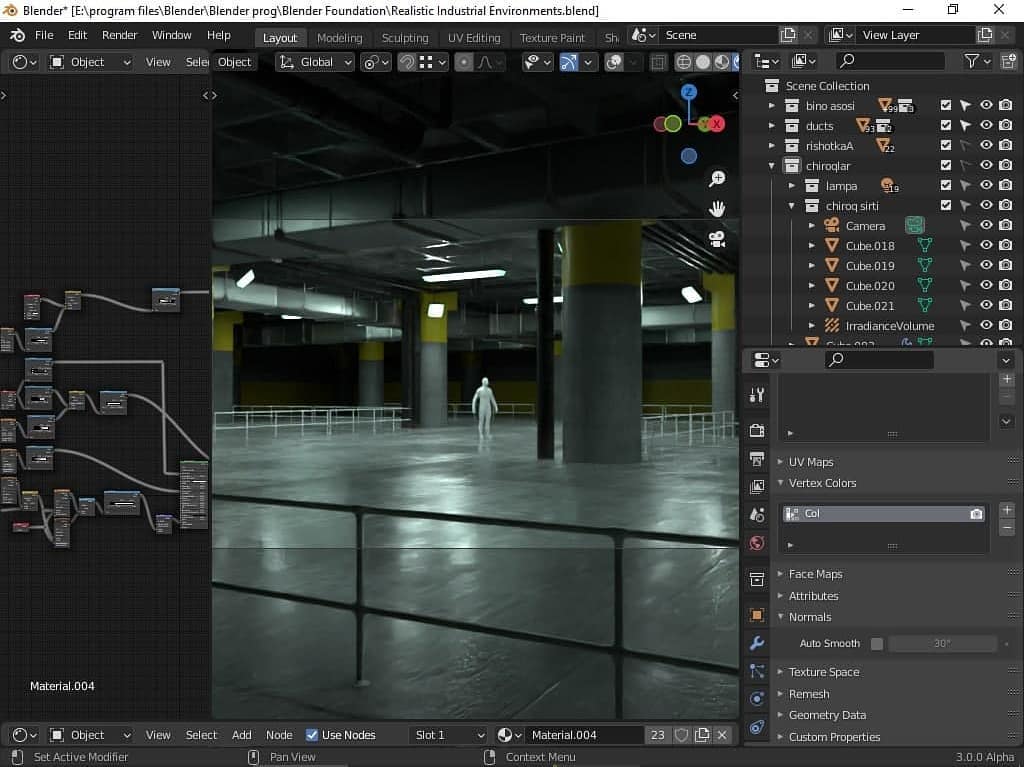Image resolution: width=1024 pixels, height=767 pixels.
Task: Uncheck the bino asosi collection checkbox
Action: [946, 105]
